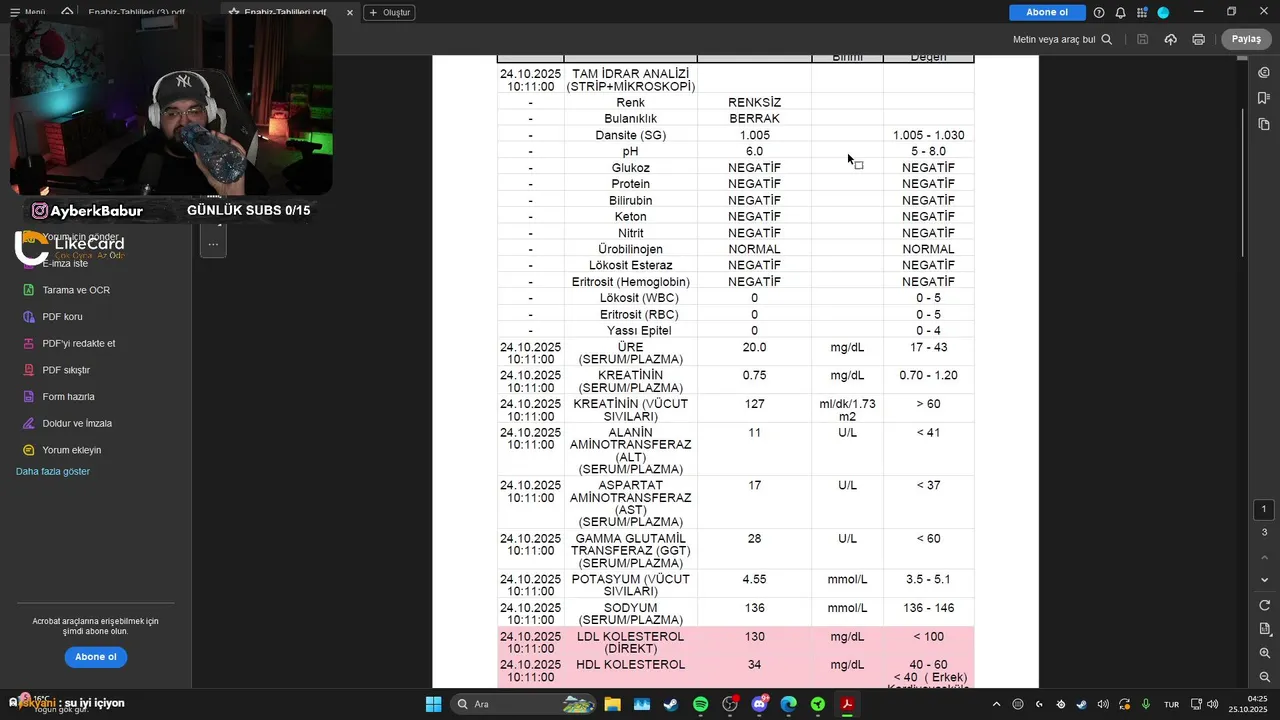Click Metin veya araç bul search

1062,39
